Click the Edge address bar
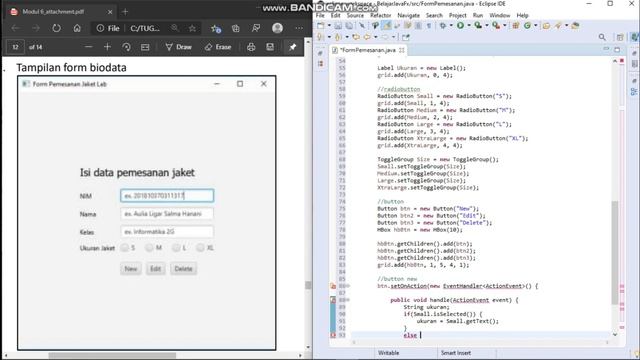 pos(145,28)
